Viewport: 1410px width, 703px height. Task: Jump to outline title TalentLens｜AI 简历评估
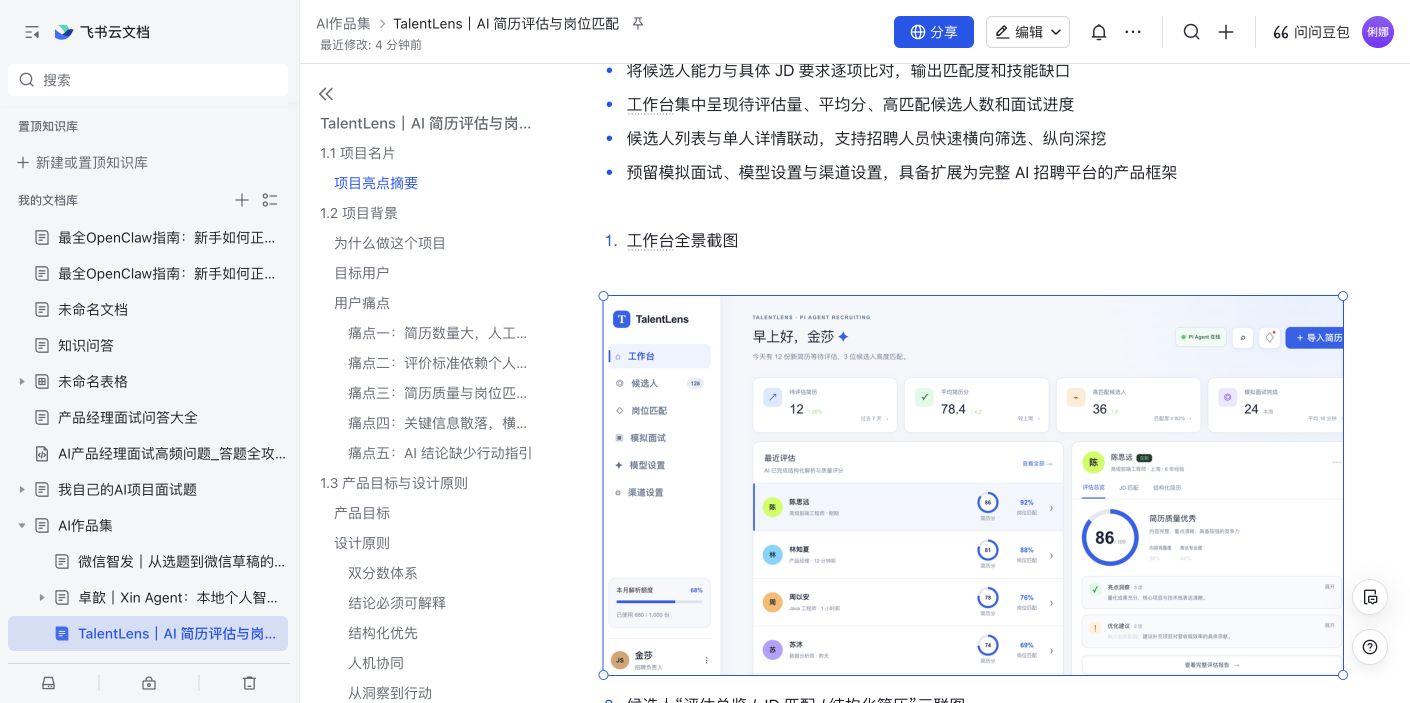click(426, 123)
